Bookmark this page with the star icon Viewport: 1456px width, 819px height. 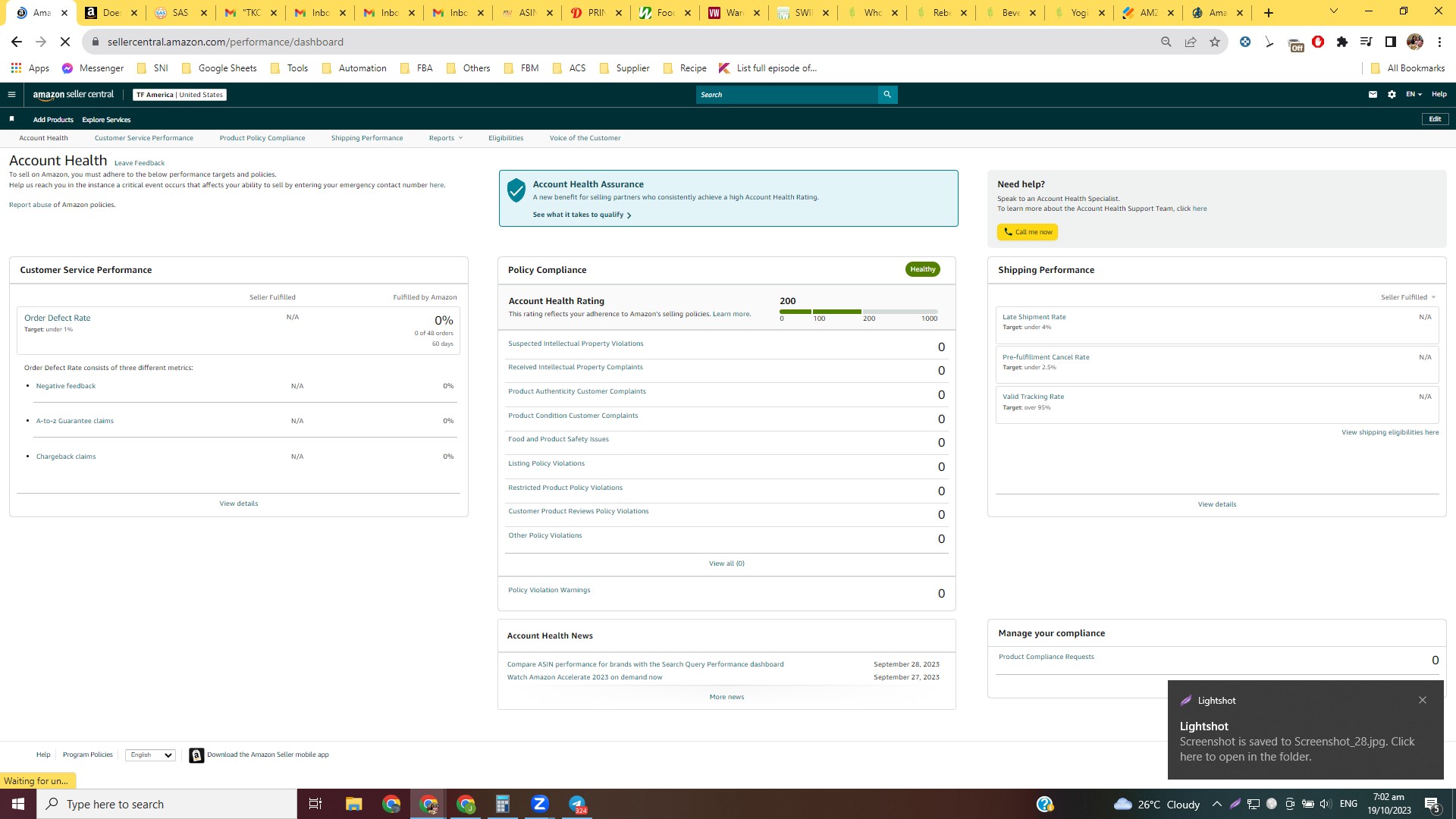coord(1215,42)
